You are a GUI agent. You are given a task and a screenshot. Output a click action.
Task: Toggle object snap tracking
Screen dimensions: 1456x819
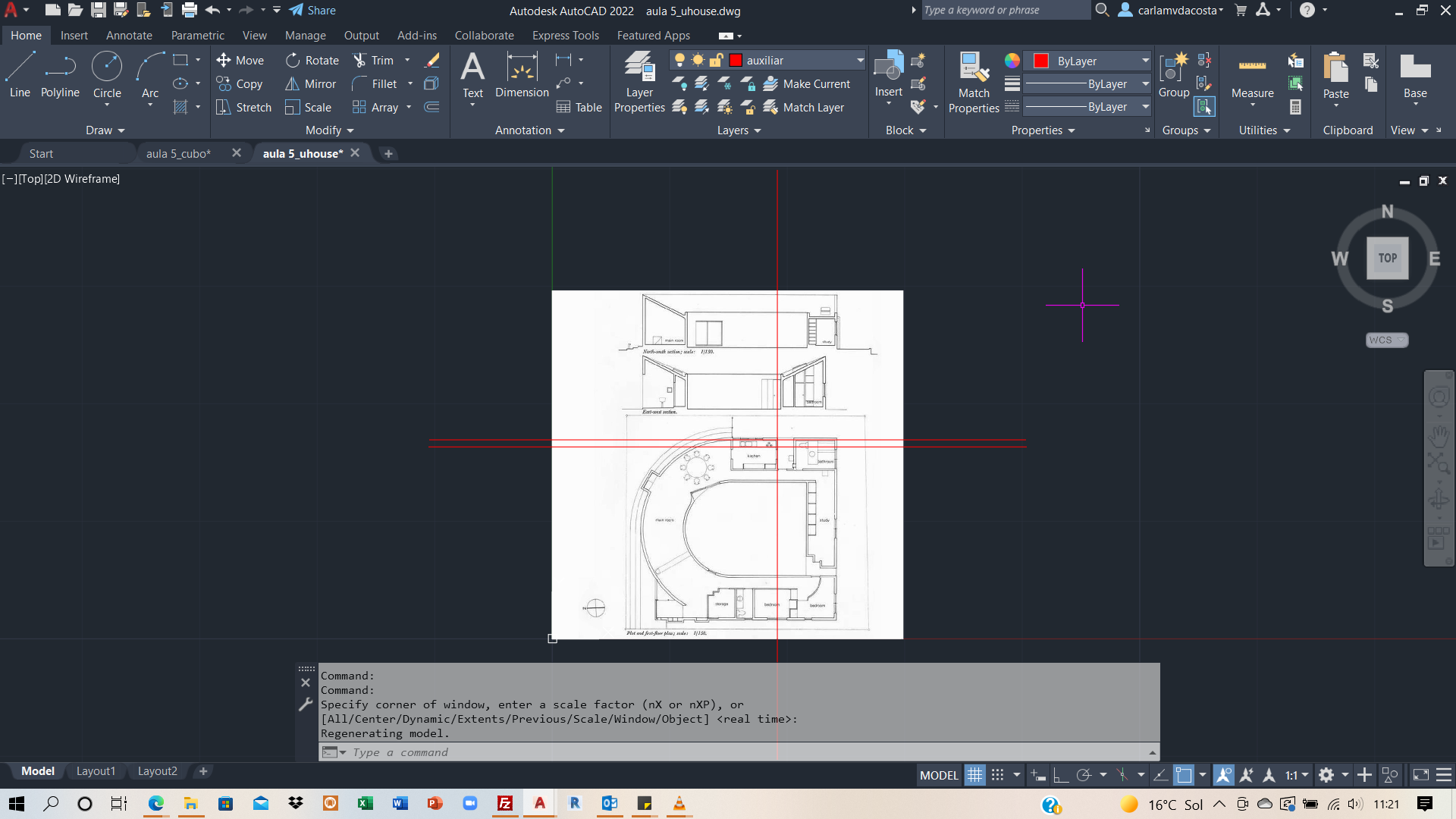[x=1160, y=775]
